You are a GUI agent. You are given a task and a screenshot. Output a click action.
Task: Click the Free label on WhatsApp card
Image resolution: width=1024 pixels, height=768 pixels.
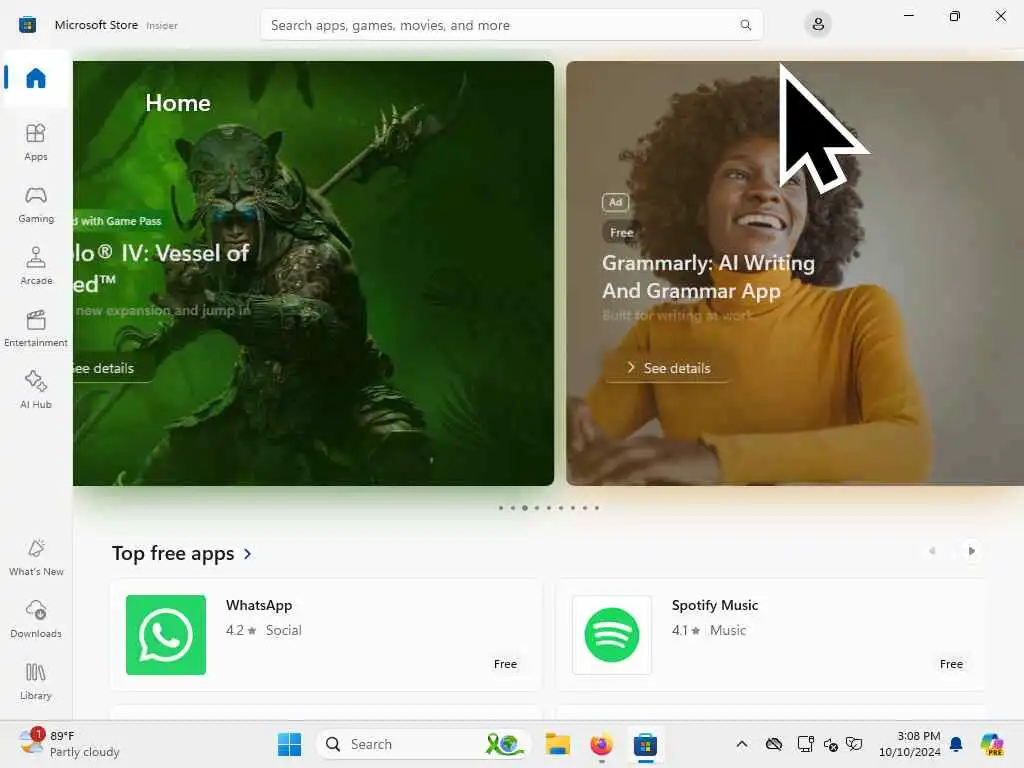(505, 664)
